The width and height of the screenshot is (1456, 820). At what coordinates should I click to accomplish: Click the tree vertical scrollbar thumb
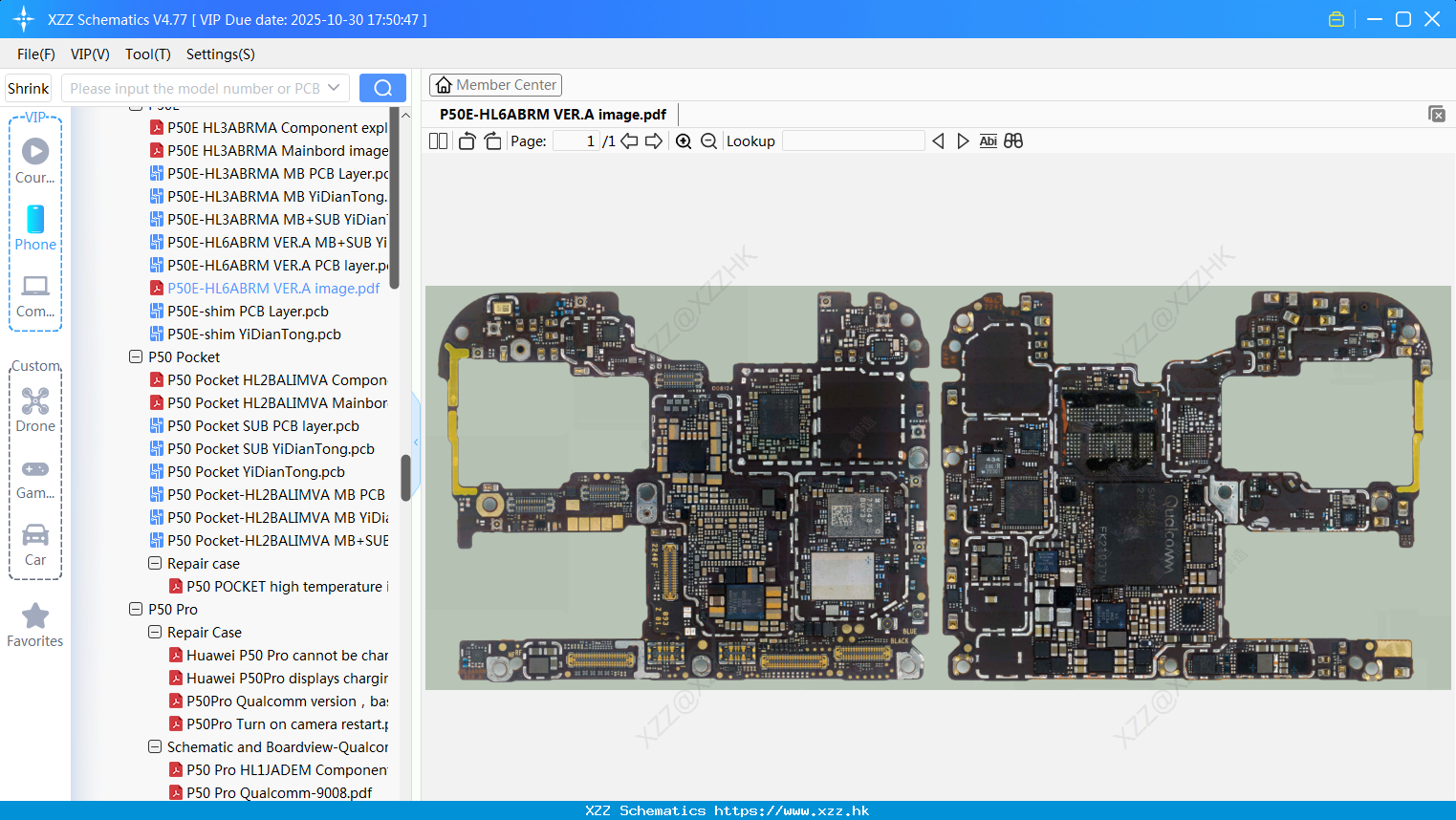tap(405, 477)
